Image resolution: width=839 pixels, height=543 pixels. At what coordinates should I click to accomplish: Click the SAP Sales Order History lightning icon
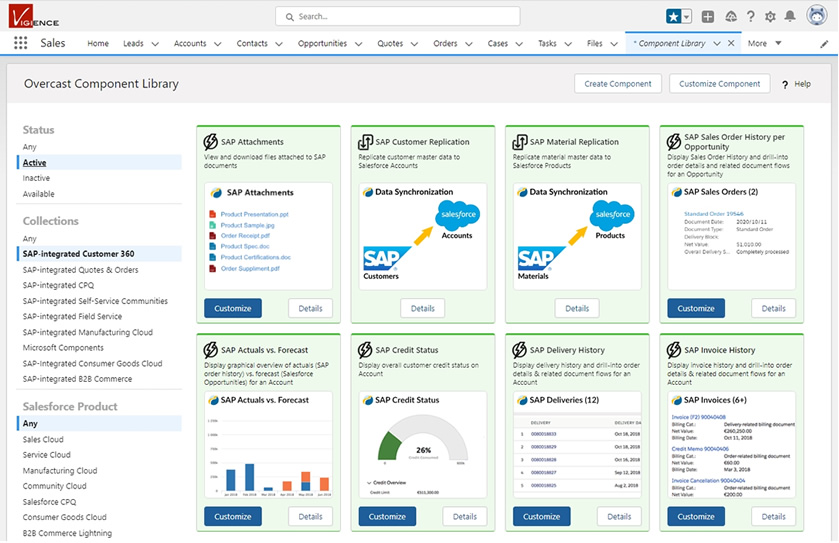674,142
